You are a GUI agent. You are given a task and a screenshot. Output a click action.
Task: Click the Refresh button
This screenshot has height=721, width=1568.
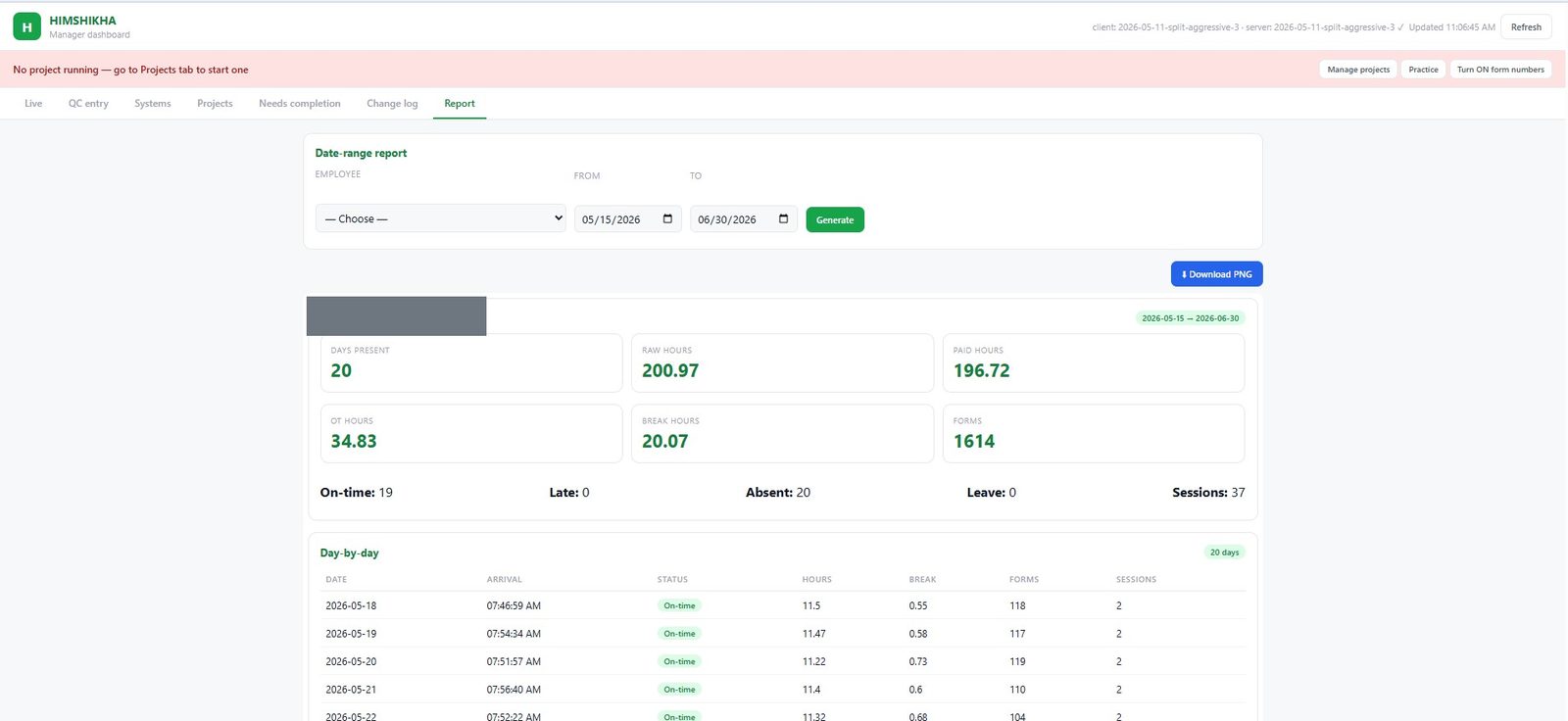coord(1526,27)
